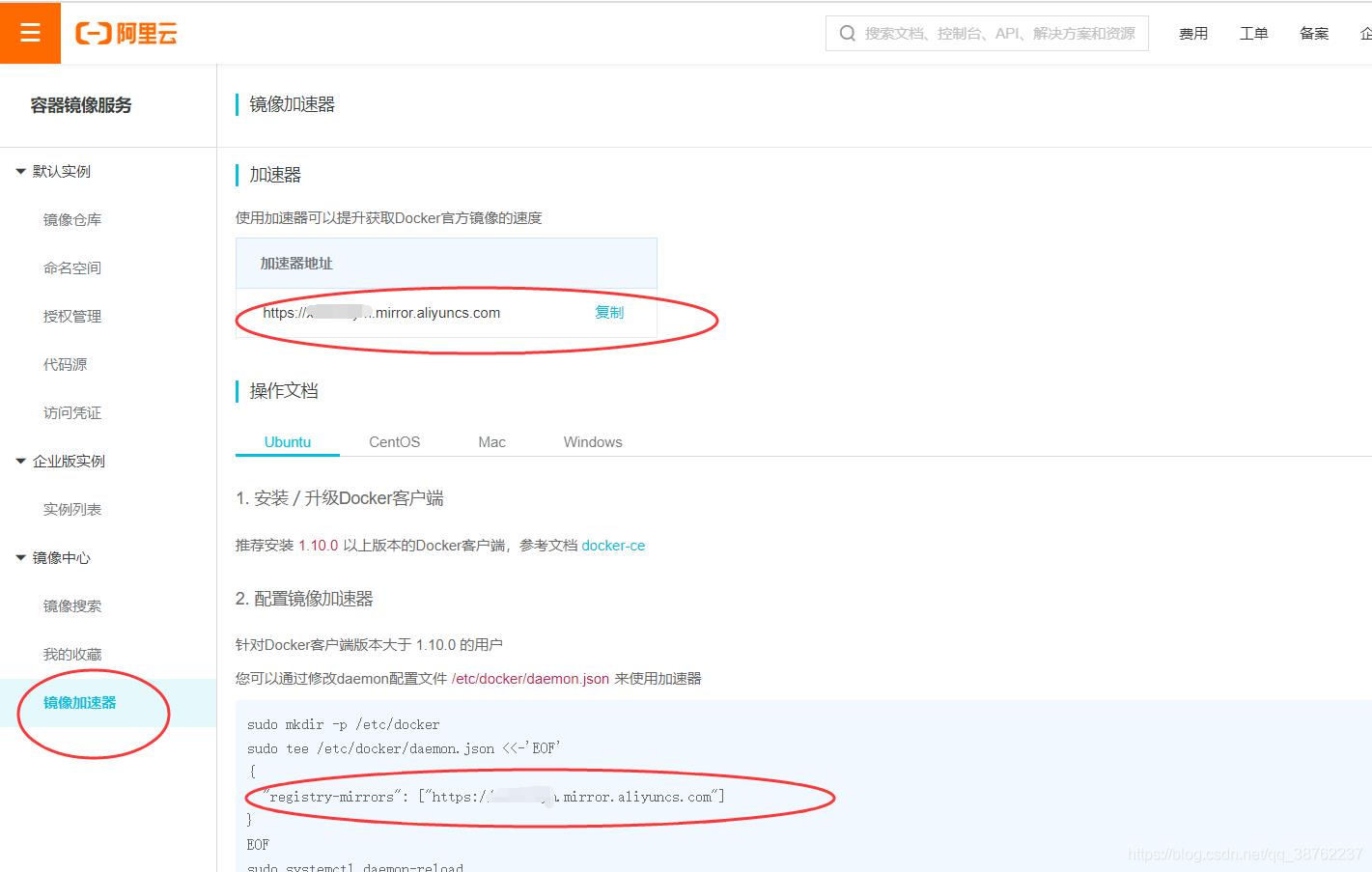This screenshot has width=1372, height=872.
Task: Open 我的收藏 in sidebar
Action: [x=72, y=654]
